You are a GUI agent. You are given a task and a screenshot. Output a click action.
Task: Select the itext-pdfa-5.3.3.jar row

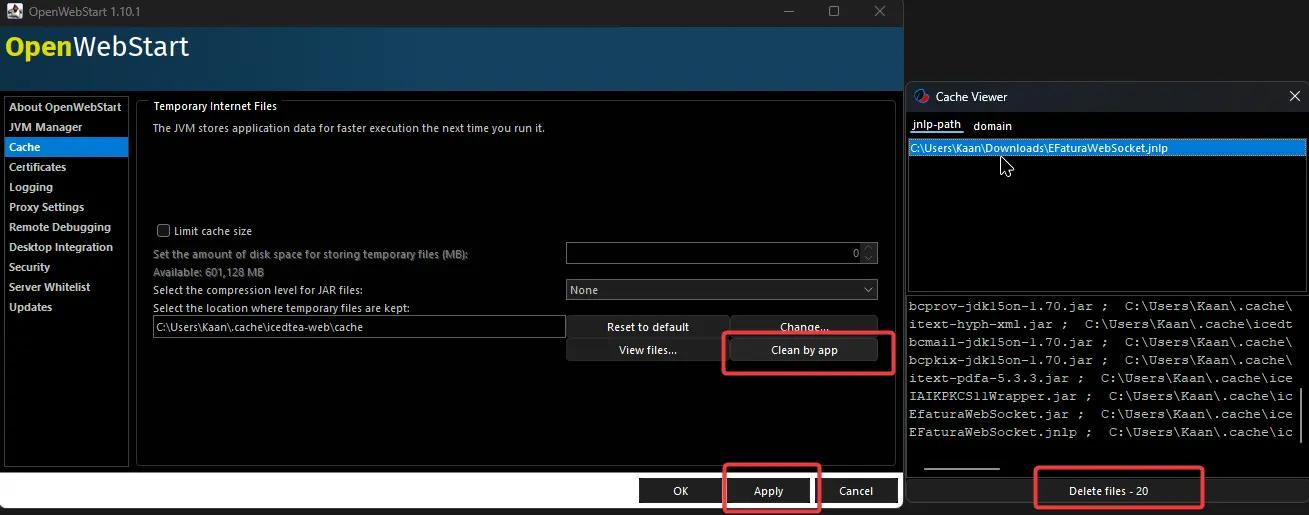click(1101, 378)
